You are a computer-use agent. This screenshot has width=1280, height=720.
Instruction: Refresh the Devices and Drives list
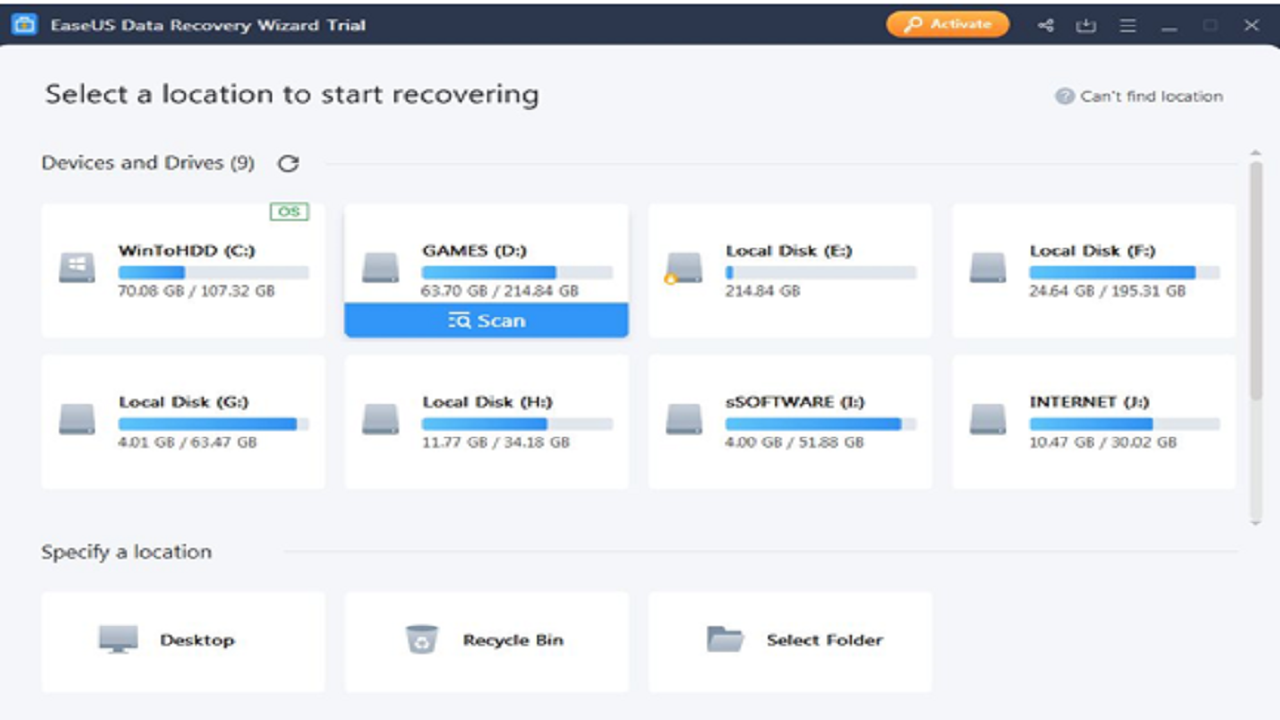tap(288, 163)
